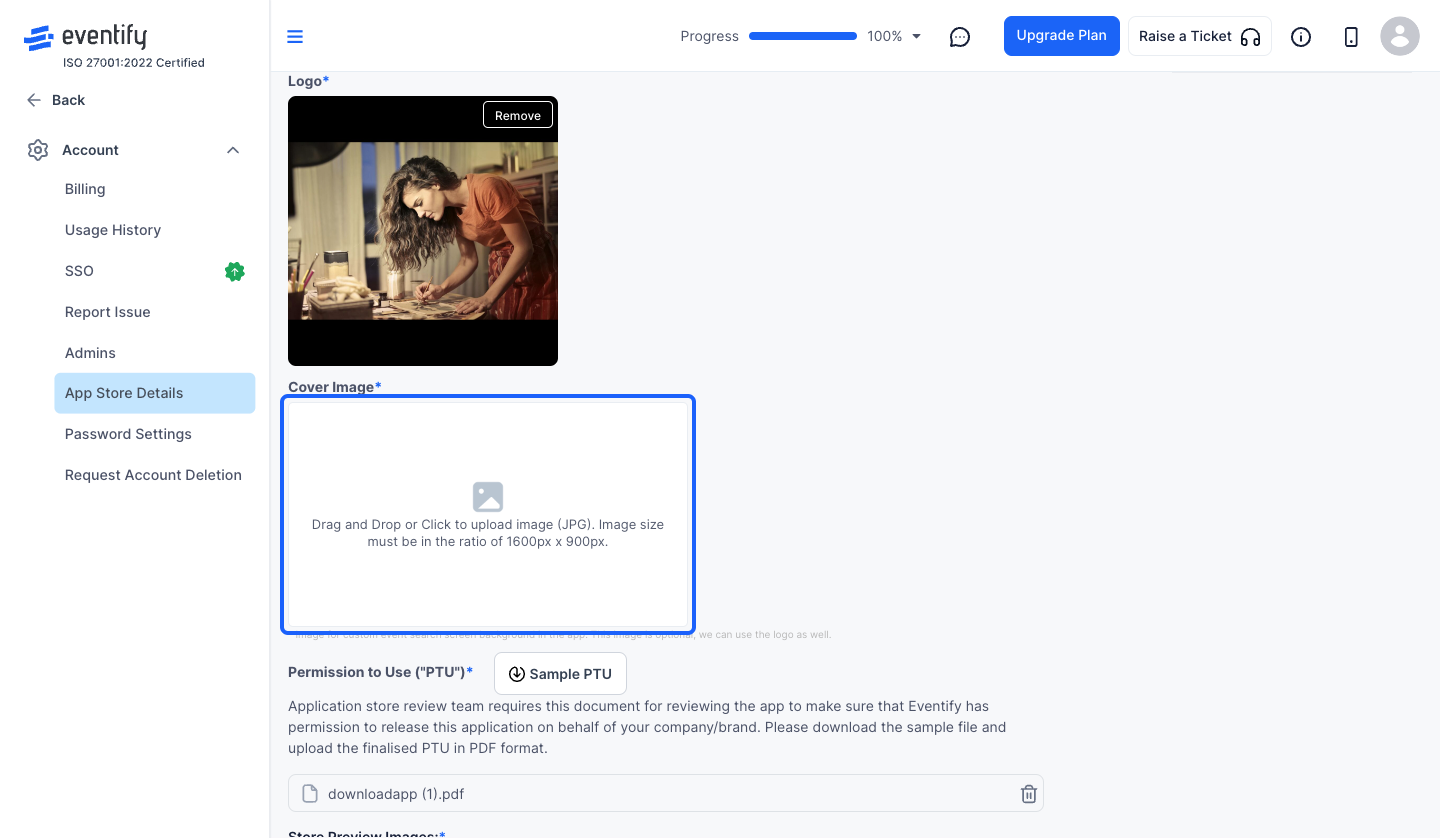Click the green SSO upgrade badge
Screen dimensions: 1440x838
(x=235, y=271)
